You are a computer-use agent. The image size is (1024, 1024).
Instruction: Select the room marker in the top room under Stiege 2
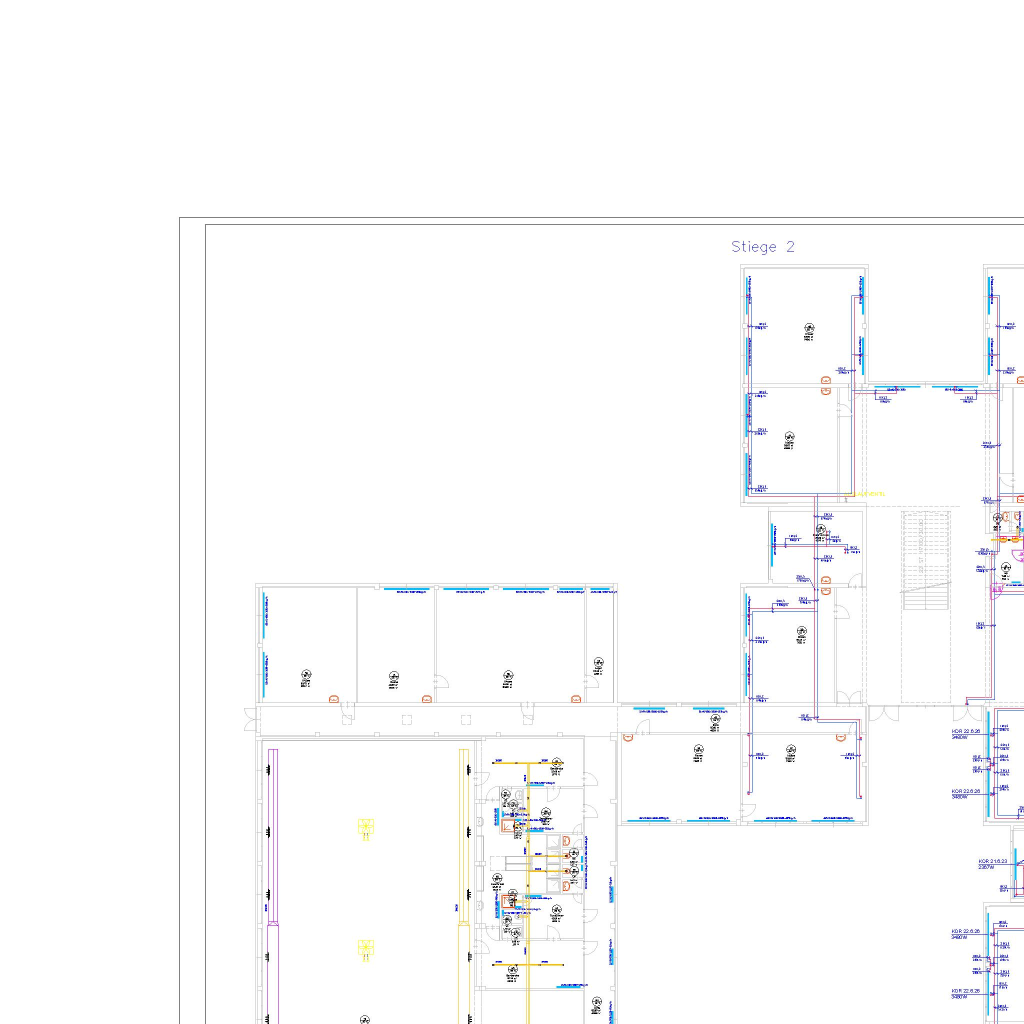pos(808,330)
